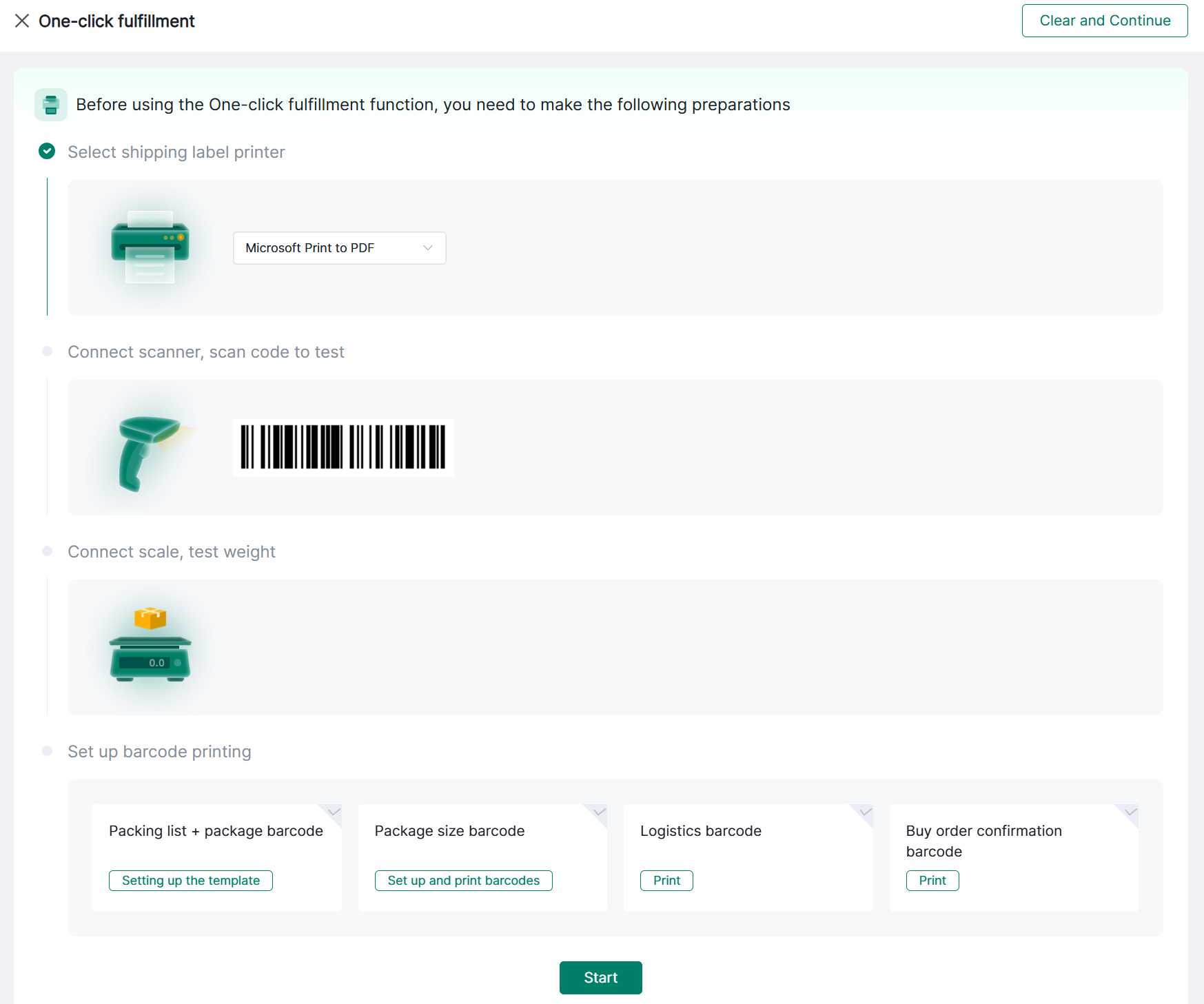Expand the corner chevron on Package size barcode card
1204x1004 pixels.
pyautogui.click(x=598, y=813)
